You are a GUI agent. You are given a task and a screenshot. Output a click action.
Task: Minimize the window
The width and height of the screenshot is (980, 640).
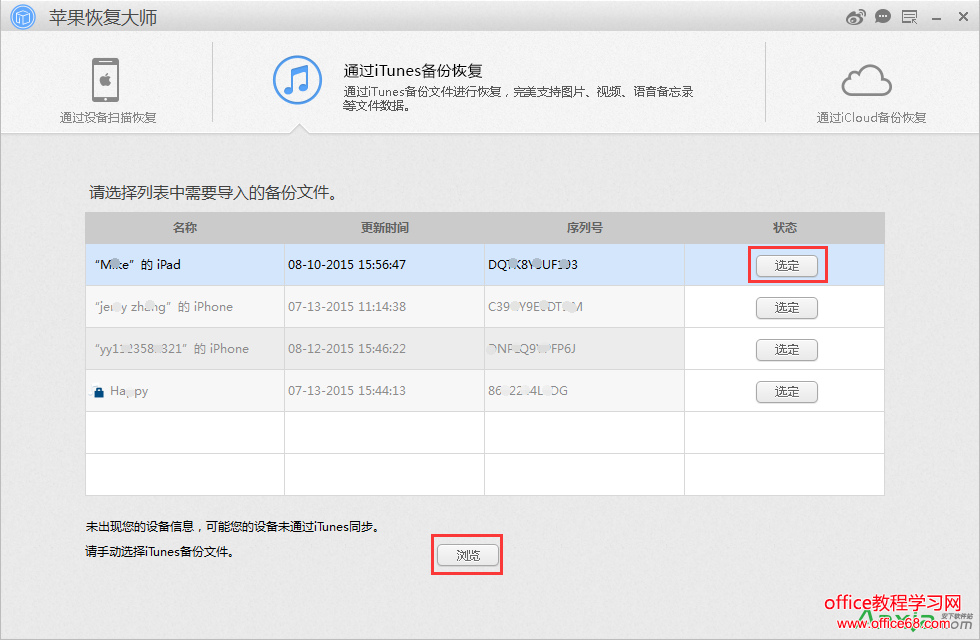click(936, 19)
